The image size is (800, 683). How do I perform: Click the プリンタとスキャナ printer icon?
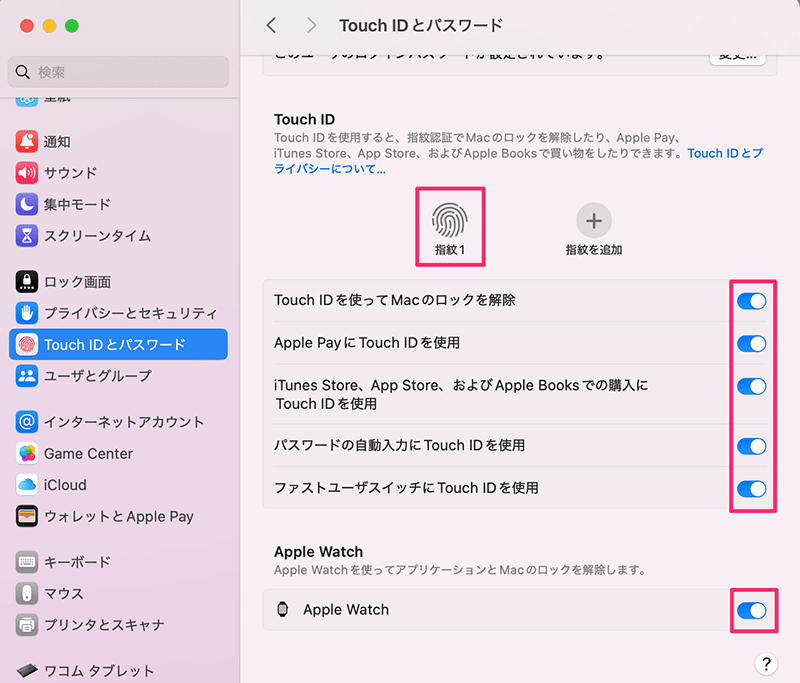coord(27,625)
